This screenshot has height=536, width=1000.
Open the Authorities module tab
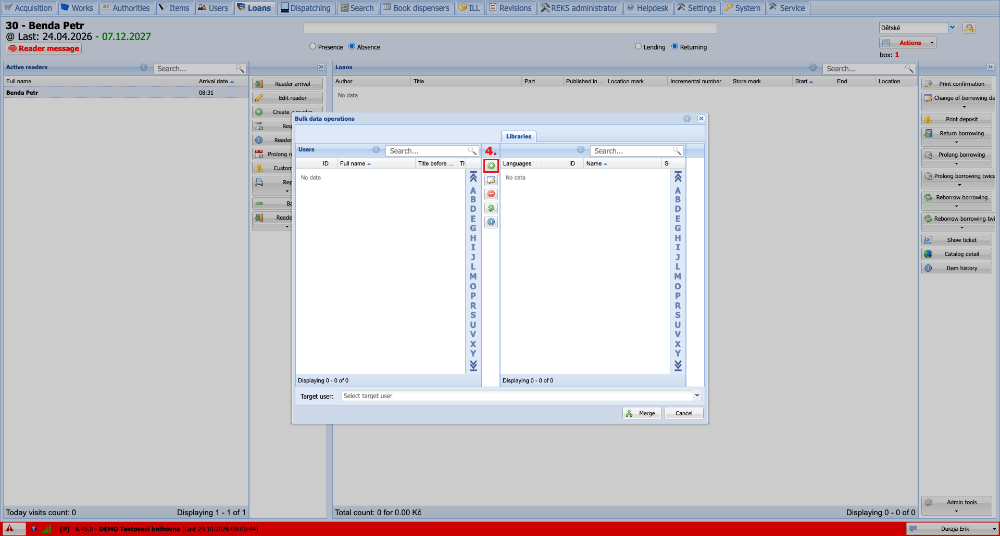(126, 8)
